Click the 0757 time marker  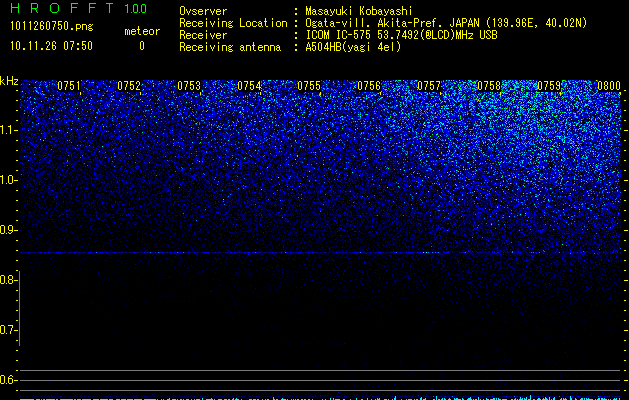click(x=429, y=86)
